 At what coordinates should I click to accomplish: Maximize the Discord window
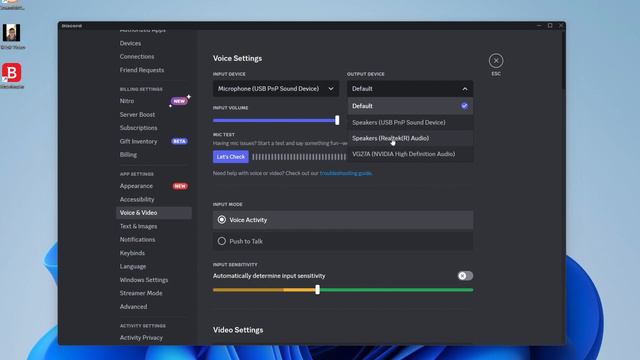click(x=550, y=26)
